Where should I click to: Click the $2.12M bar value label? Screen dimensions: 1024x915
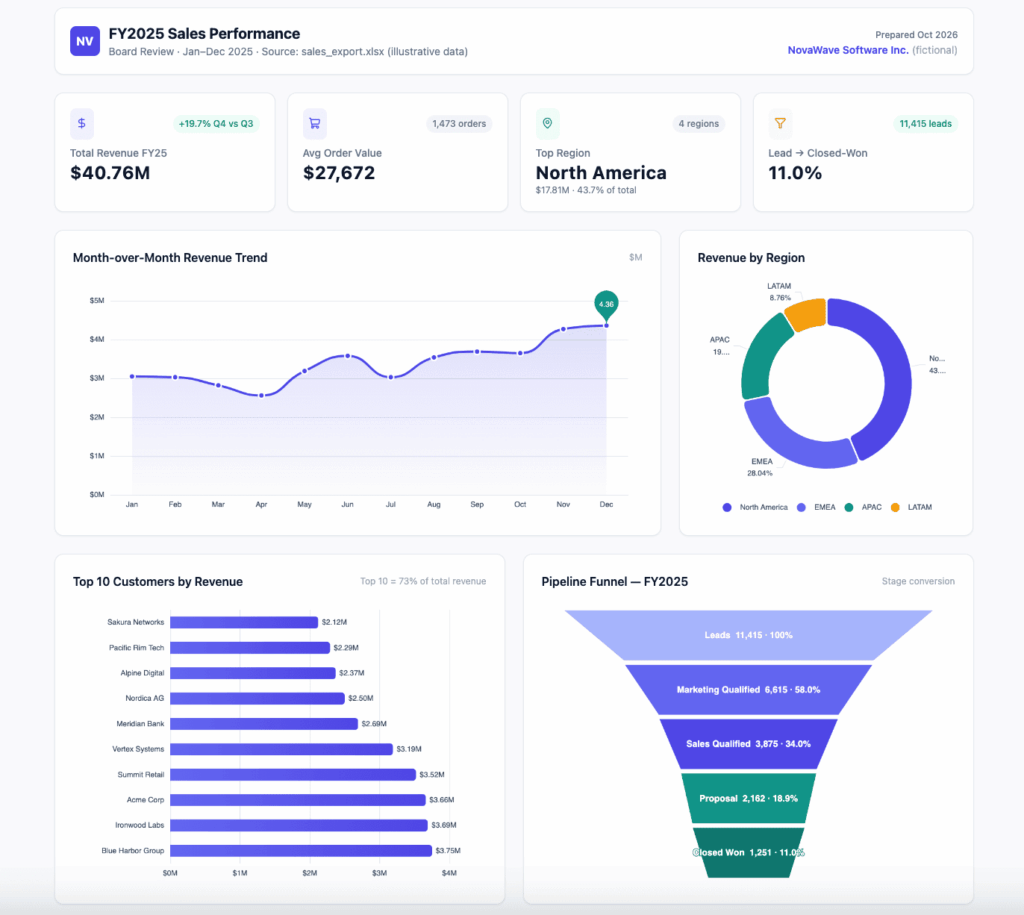[x=334, y=622]
